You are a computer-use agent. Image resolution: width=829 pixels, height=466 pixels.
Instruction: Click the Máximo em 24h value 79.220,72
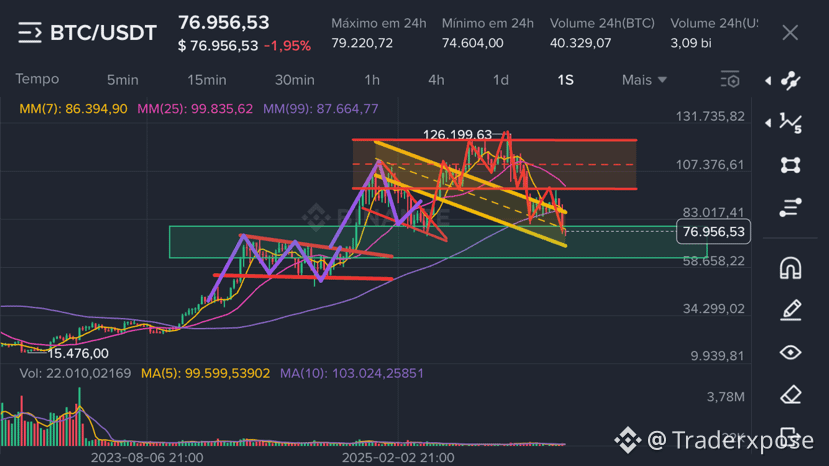[362, 43]
